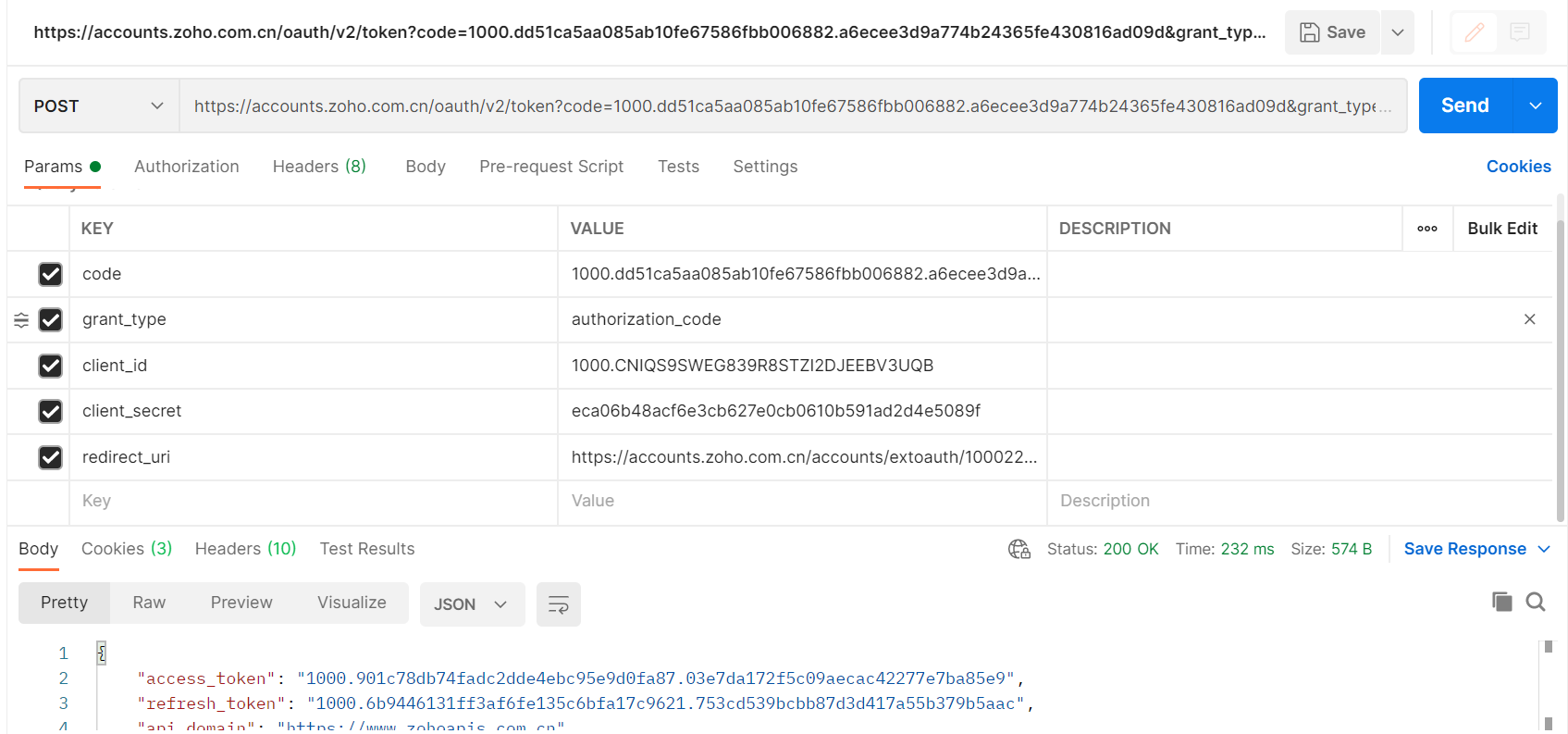The height and width of the screenshot is (734, 1568).
Task: Click the code value cell
Action: tap(802, 274)
